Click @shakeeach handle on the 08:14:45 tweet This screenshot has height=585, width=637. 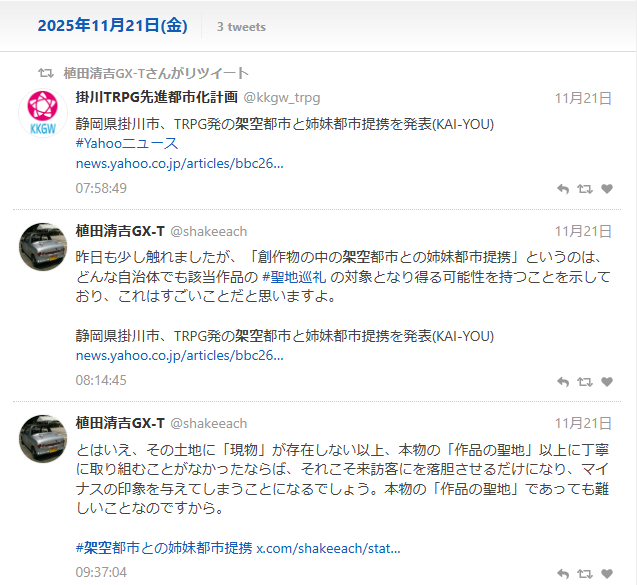pos(208,232)
